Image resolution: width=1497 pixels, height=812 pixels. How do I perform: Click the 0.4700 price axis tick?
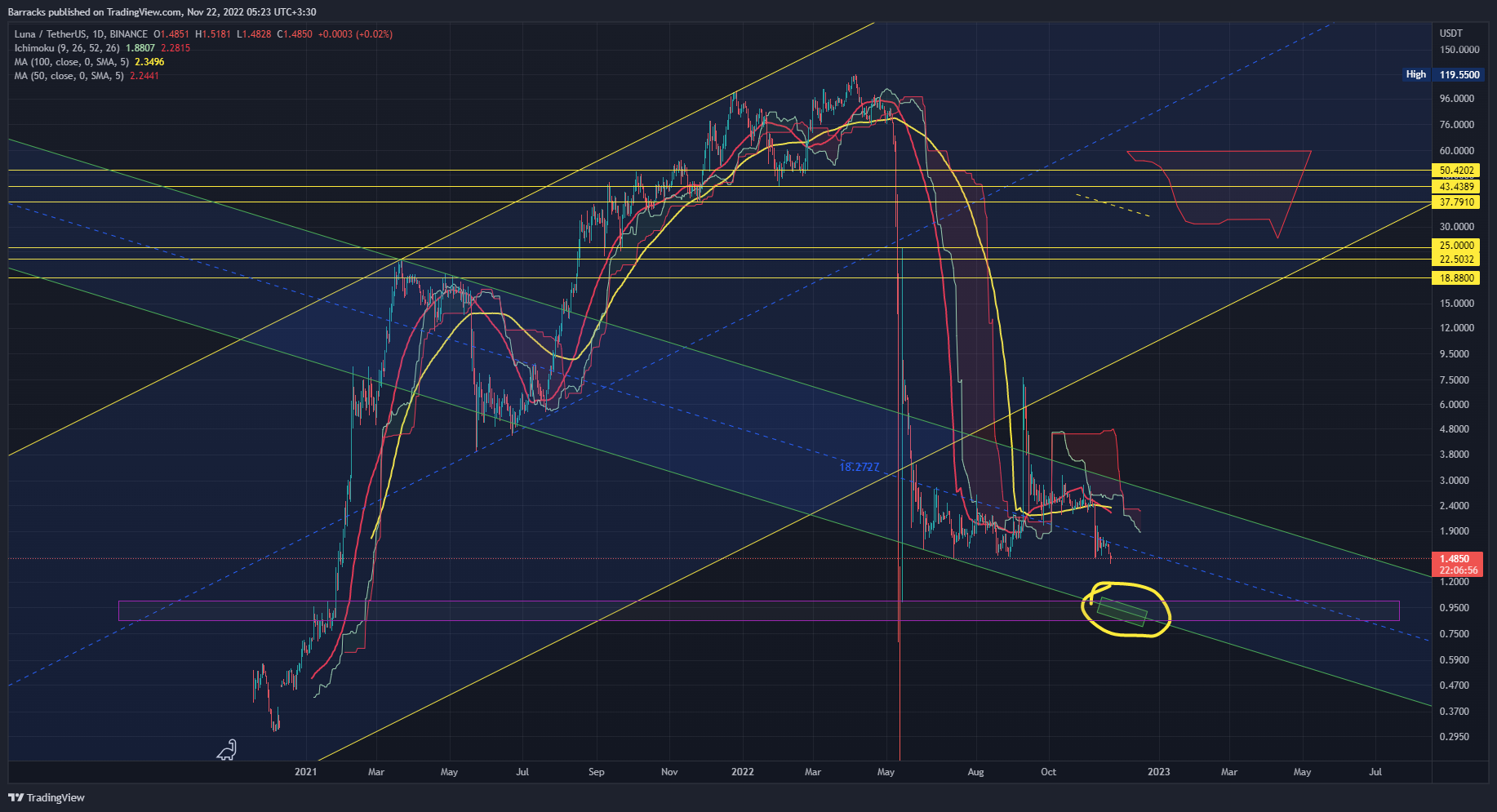click(x=1455, y=686)
